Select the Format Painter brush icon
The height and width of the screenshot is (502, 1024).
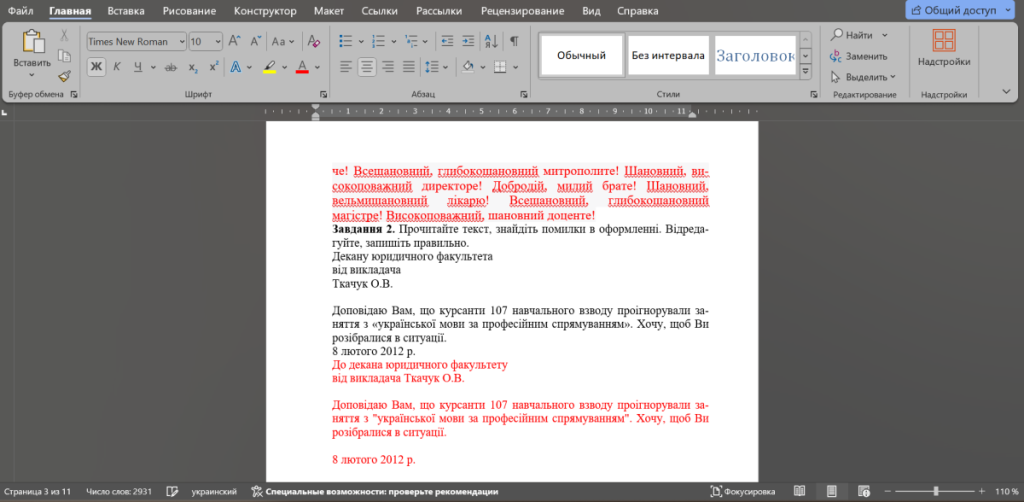pos(64,76)
